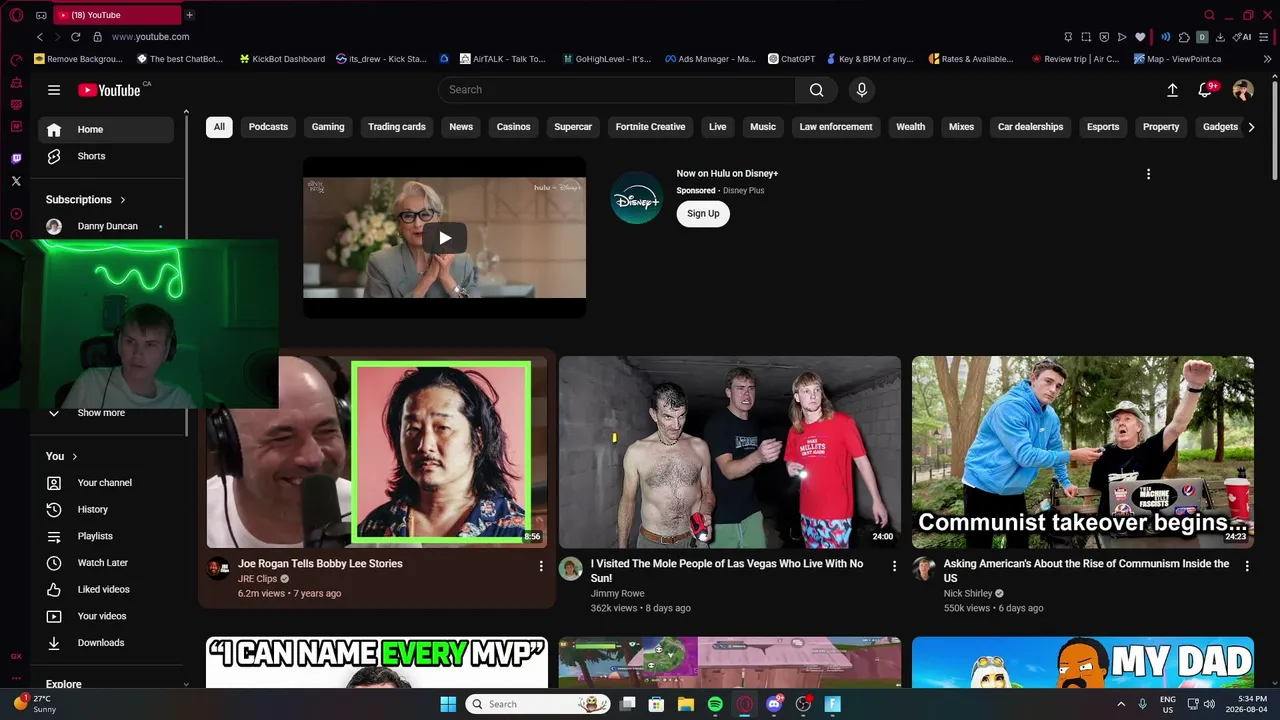This screenshot has width=1280, height=720.
Task: Select the Car dealerships chip
Action: (1031, 127)
